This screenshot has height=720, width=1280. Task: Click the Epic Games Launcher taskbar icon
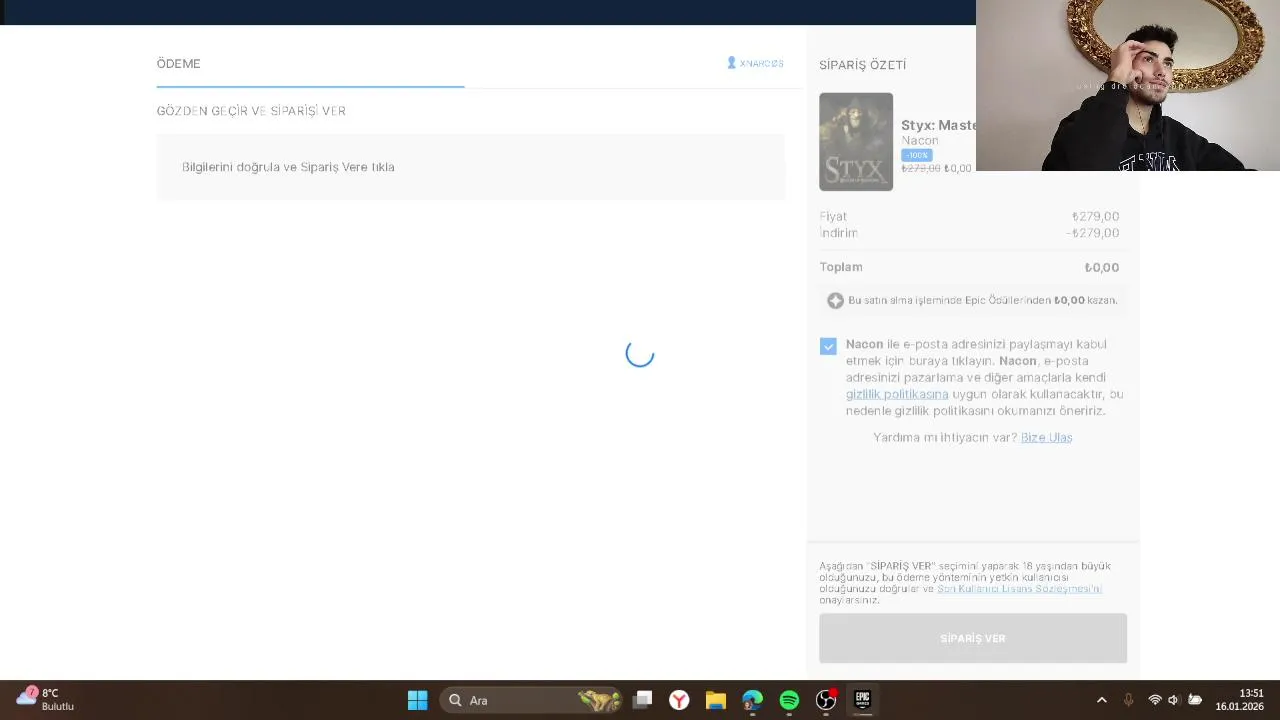tap(862, 700)
